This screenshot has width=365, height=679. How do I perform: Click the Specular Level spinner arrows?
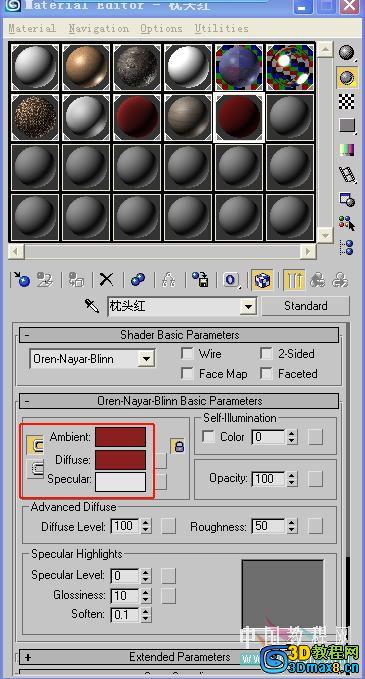(x=145, y=576)
